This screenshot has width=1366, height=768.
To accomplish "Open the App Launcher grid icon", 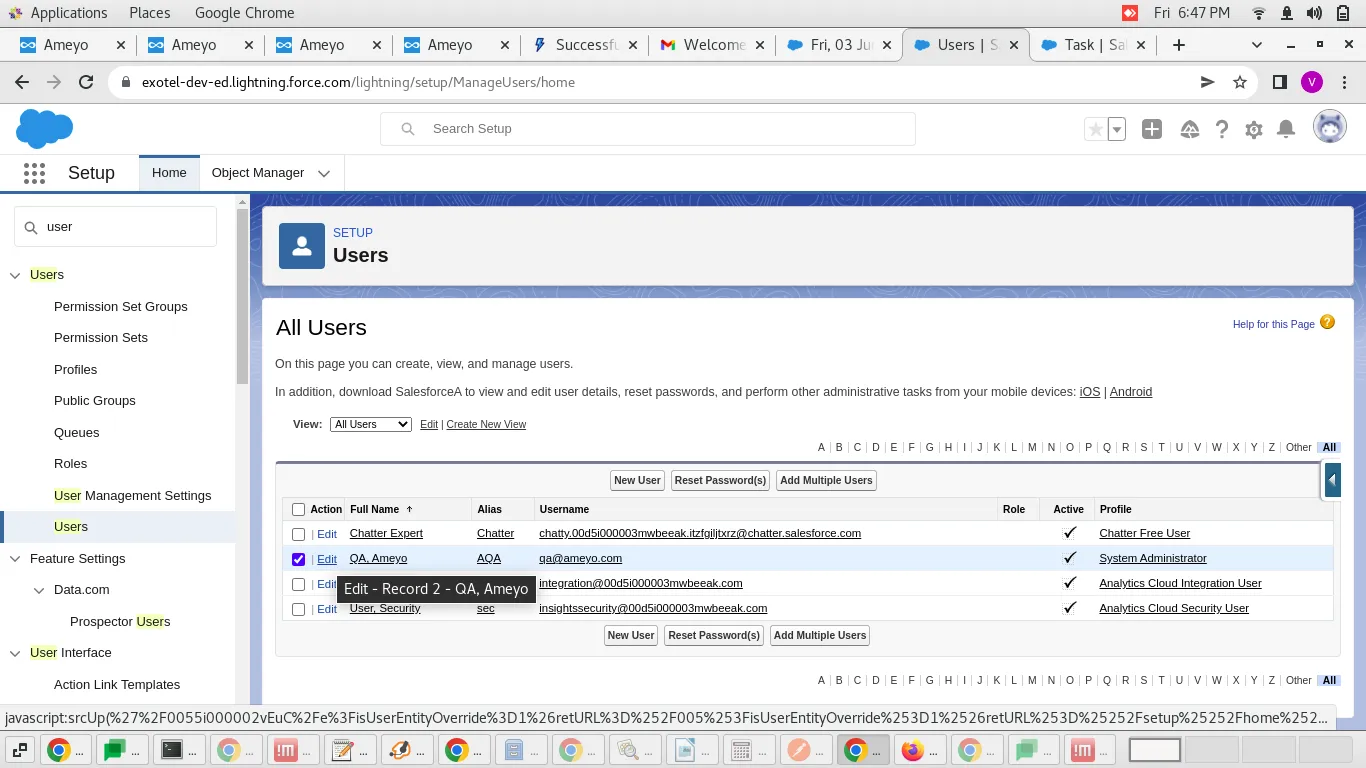I will pos(34,173).
